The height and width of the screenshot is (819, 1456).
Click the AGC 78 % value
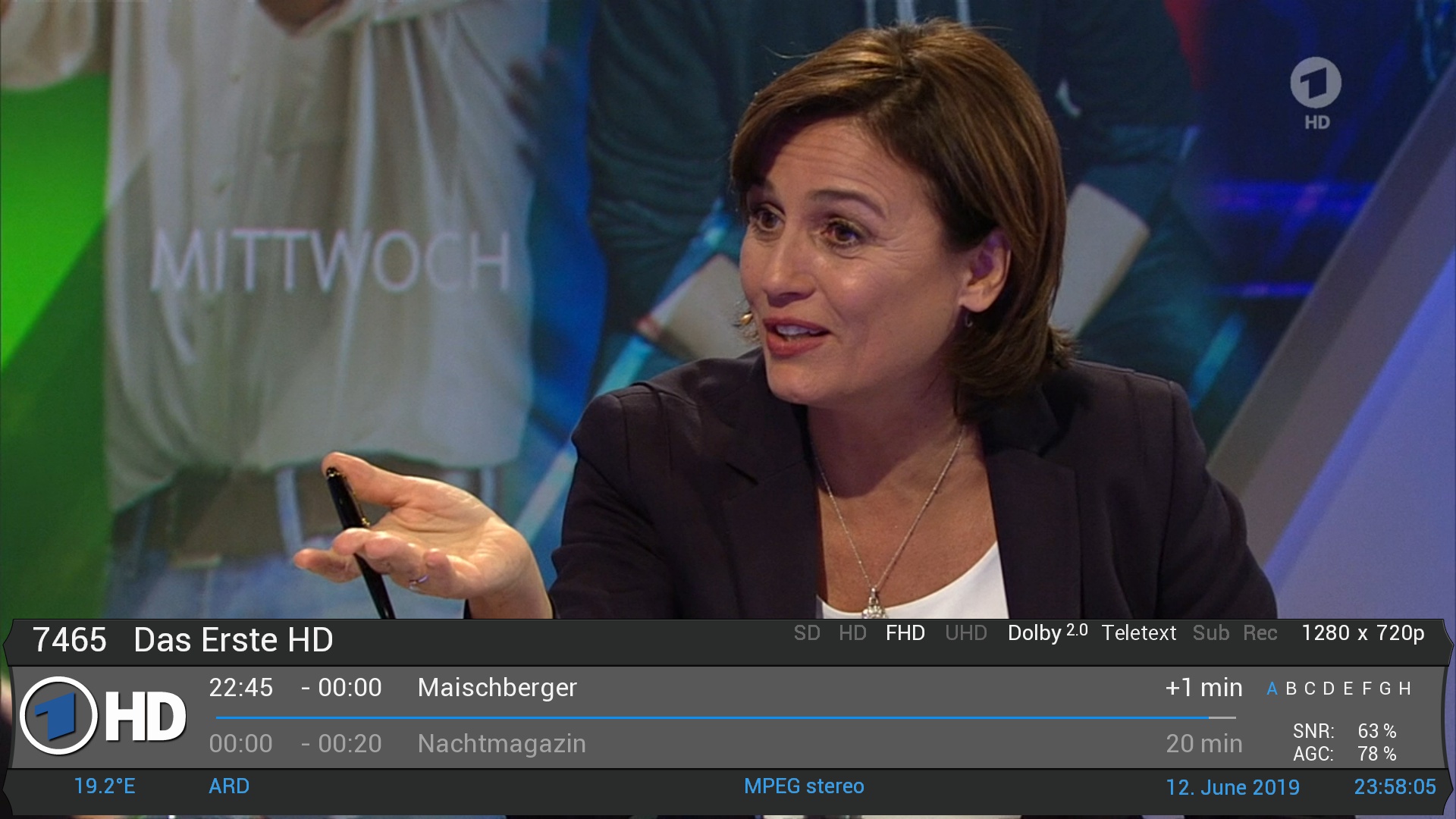pos(1377,754)
